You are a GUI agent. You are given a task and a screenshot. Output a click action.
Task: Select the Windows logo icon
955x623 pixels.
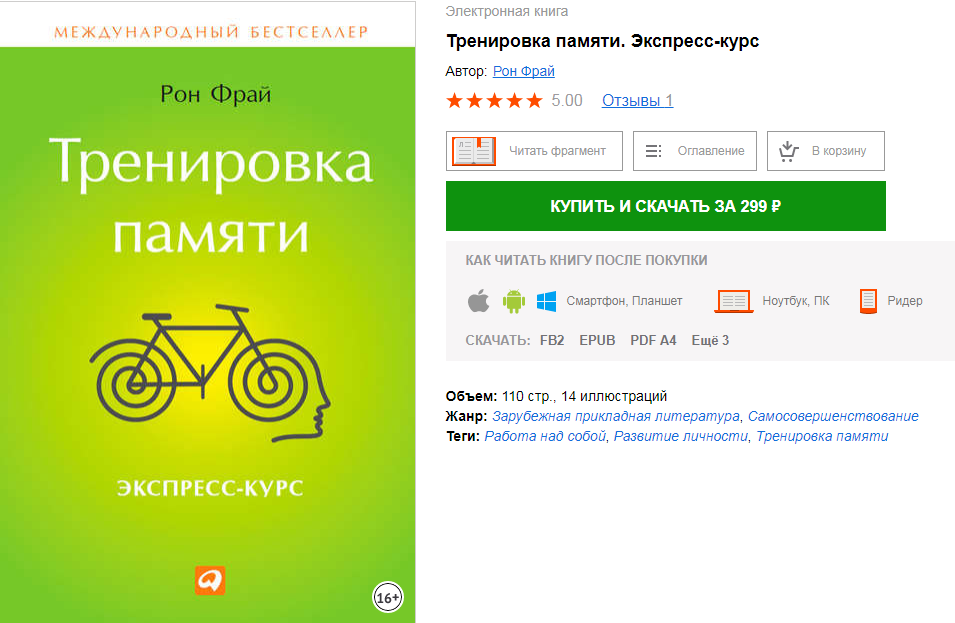(546, 301)
